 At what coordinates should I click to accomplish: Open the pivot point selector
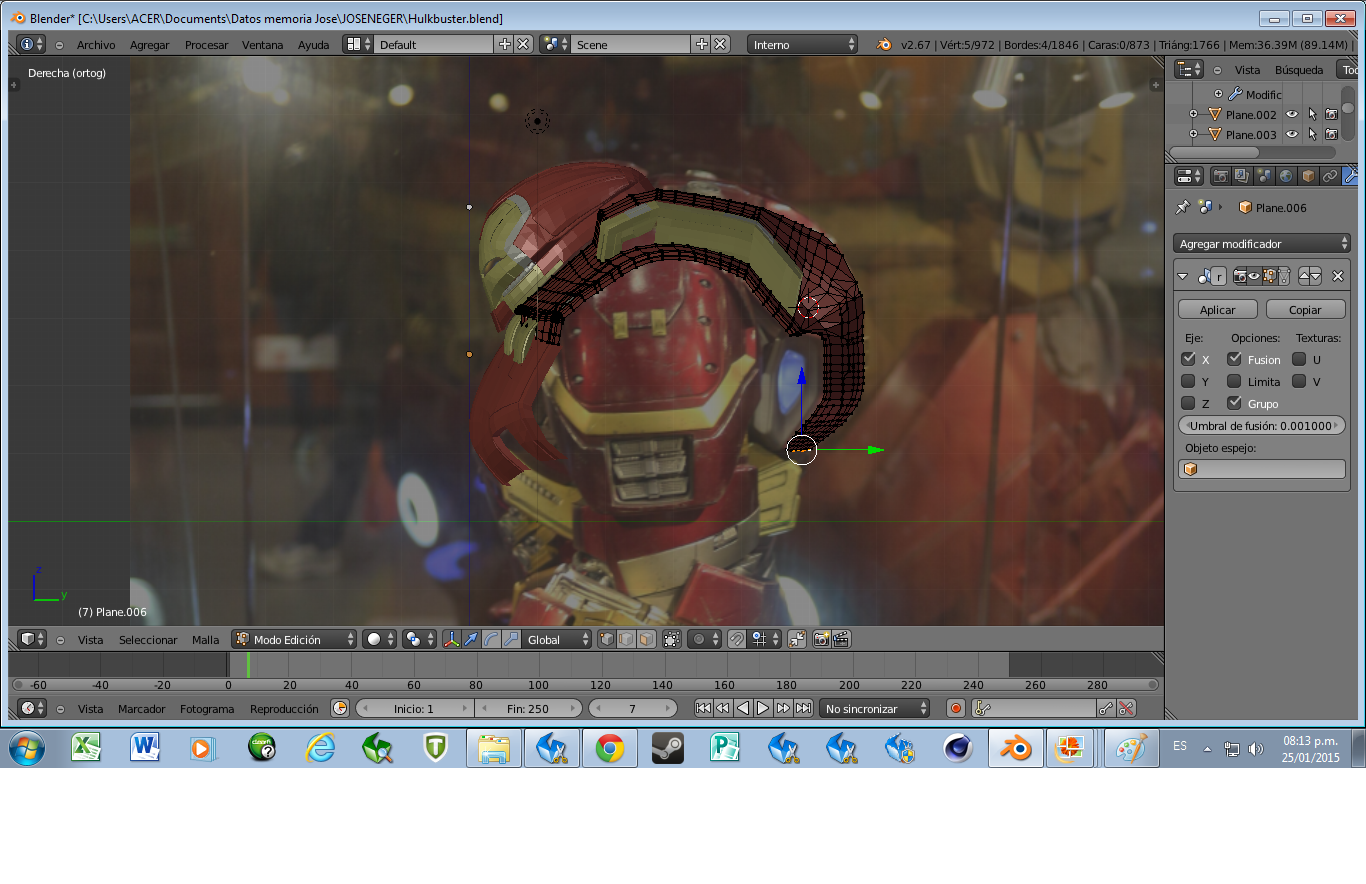pos(418,639)
